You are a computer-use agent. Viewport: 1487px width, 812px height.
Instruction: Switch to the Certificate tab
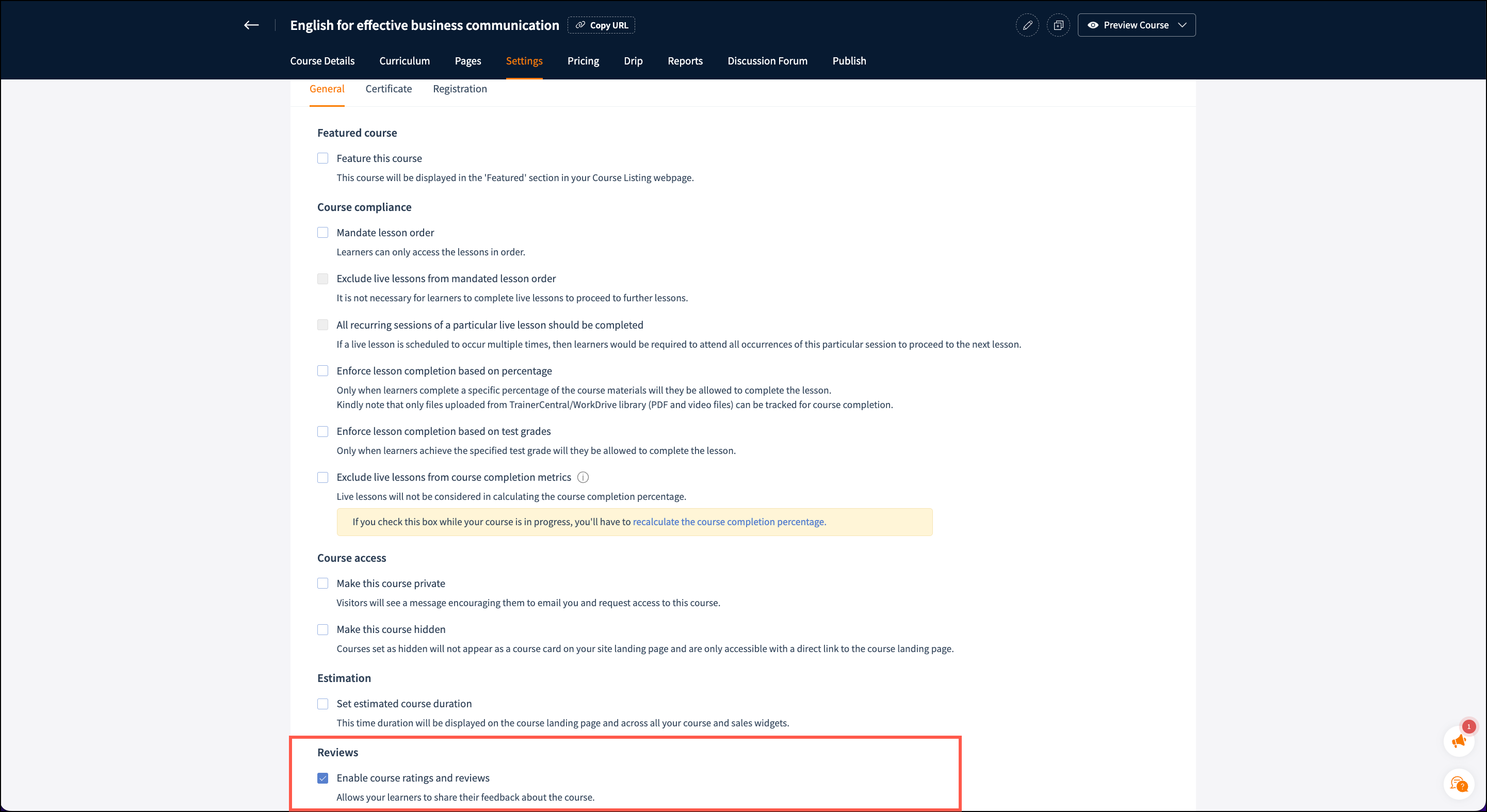pyautogui.click(x=389, y=89)
